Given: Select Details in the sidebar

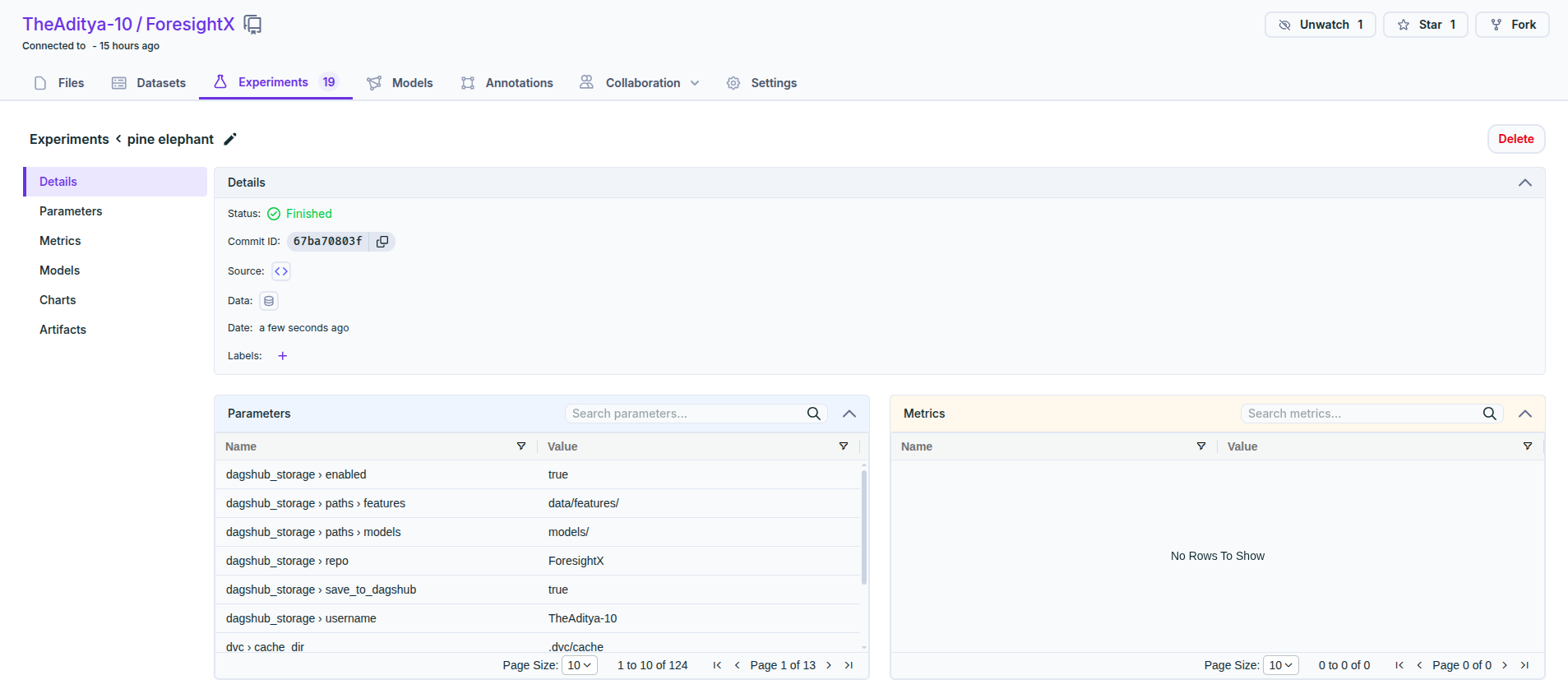Looking at the screenshot, I should coord(115,182).
